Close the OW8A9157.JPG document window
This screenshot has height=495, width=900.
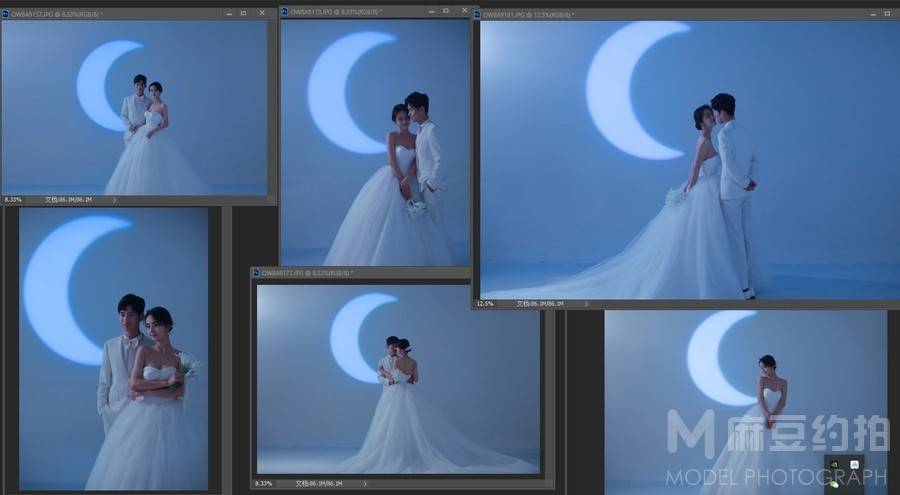(262, 13)
